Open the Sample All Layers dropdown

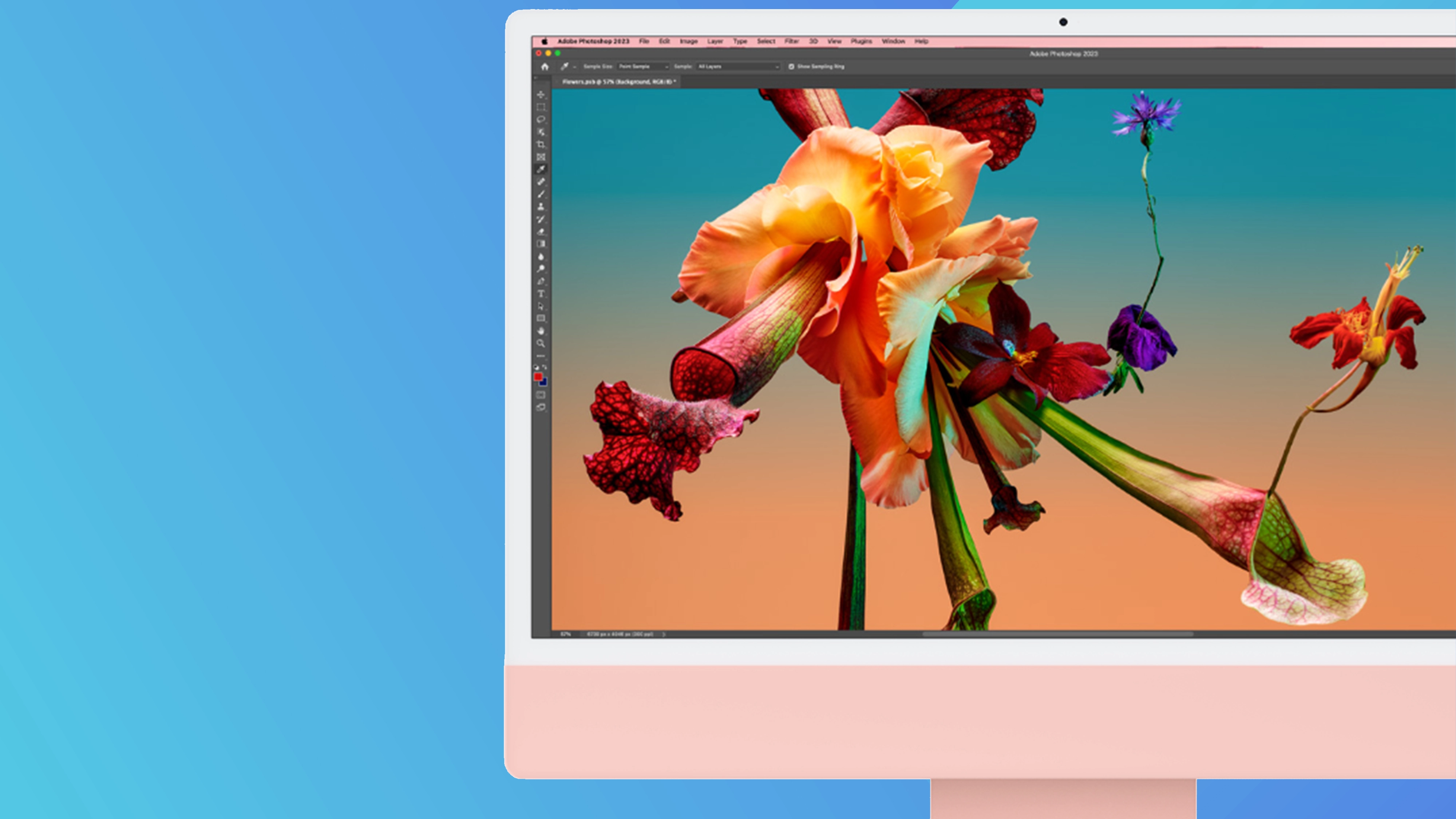737,67
